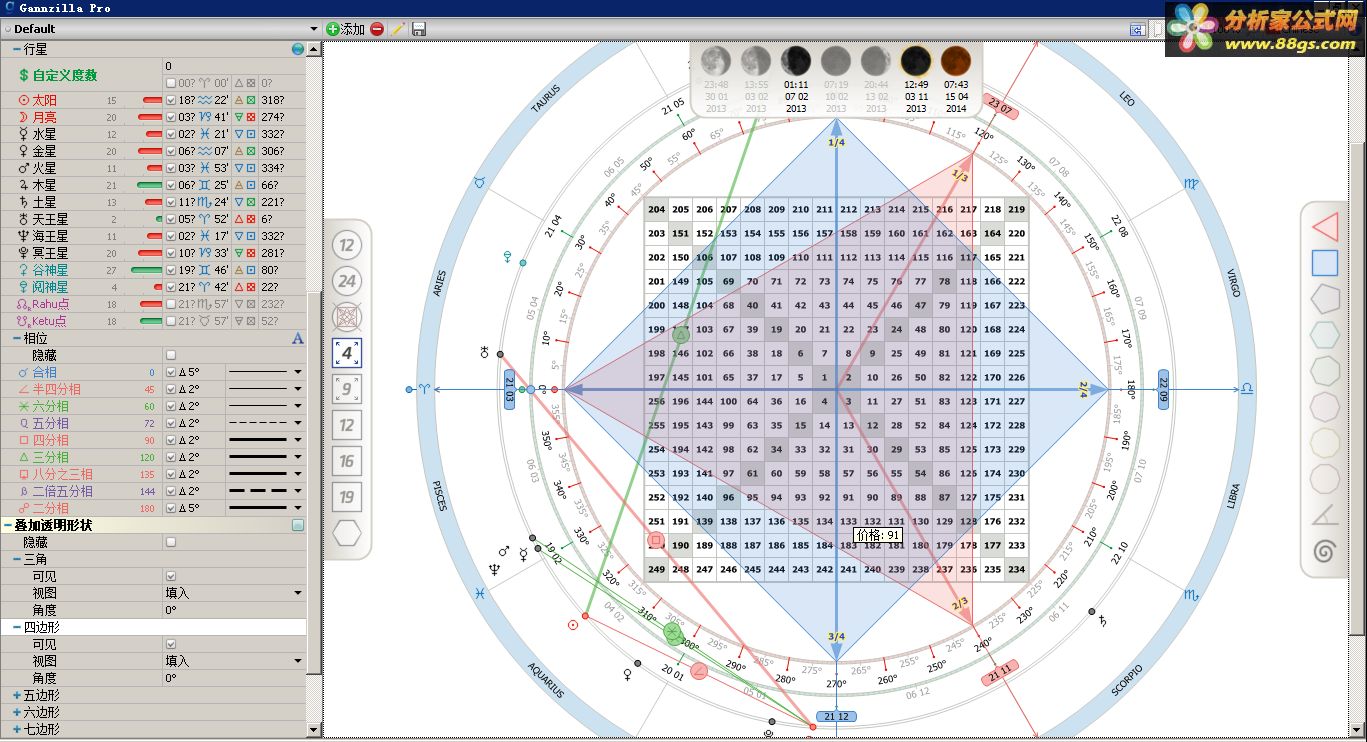The image size is (1367, 742).
Task: Collapse the 行星 section
Action: pos(16,49)
